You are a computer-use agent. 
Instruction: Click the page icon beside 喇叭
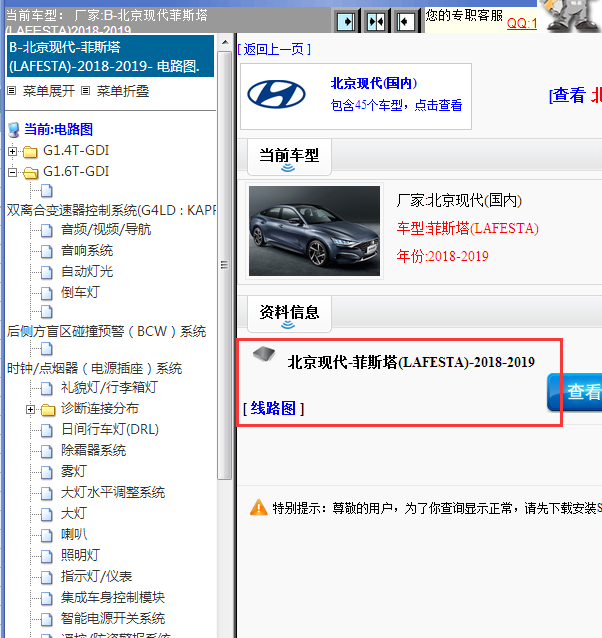[x=47, y=535]
